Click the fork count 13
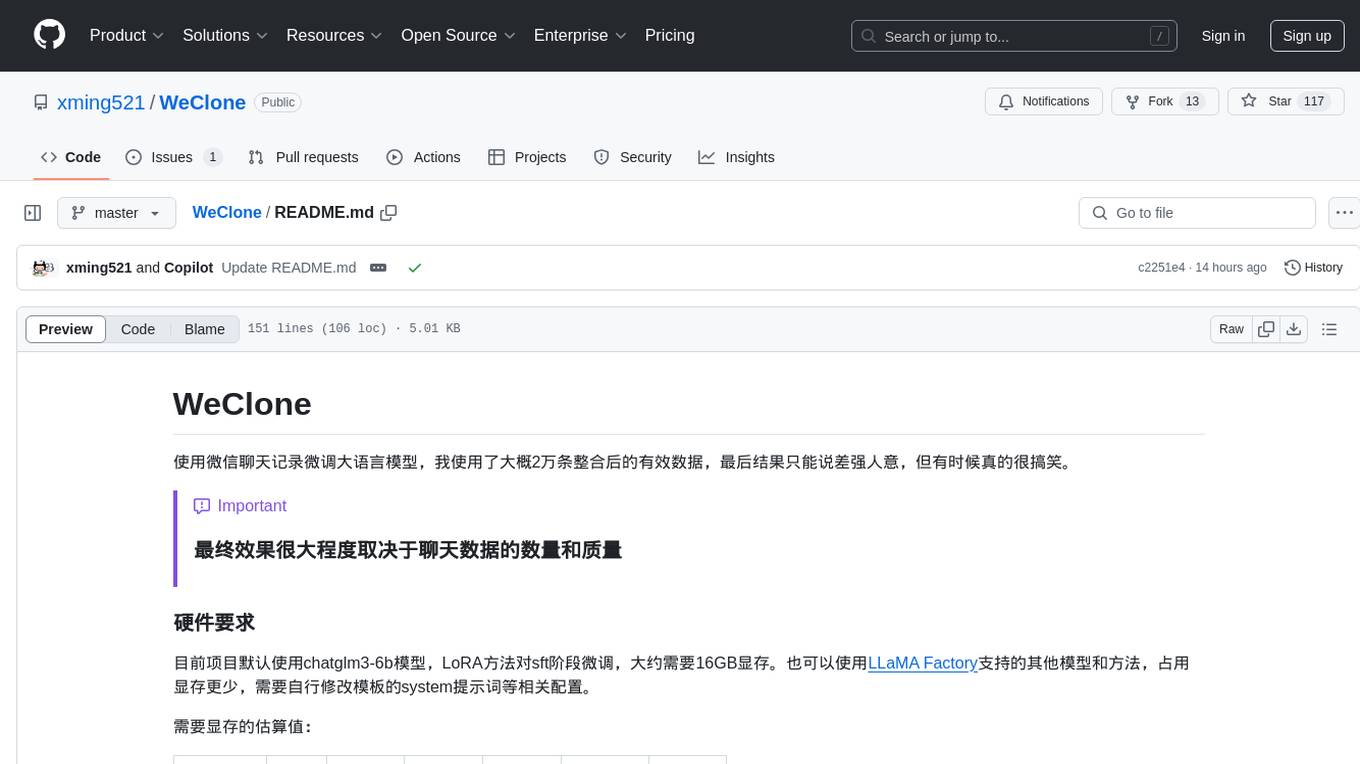The height and width of the screenshot is (764, 1360). [x=1192, y=102]
